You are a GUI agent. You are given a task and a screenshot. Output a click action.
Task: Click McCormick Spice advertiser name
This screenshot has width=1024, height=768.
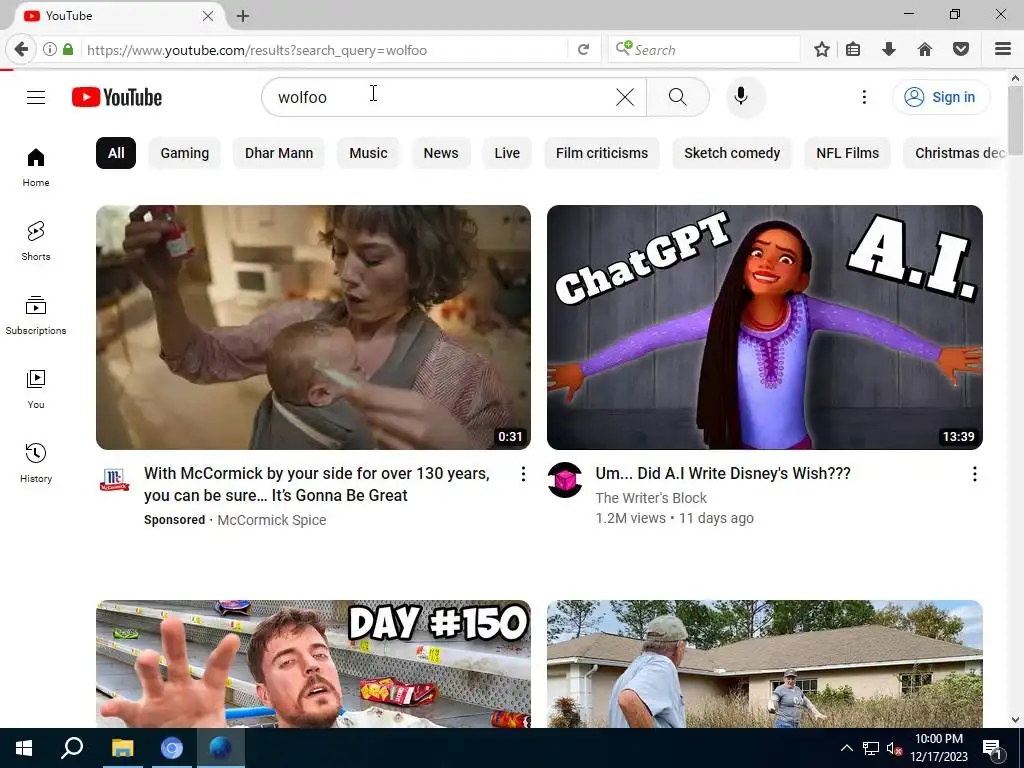coord(272,520)
